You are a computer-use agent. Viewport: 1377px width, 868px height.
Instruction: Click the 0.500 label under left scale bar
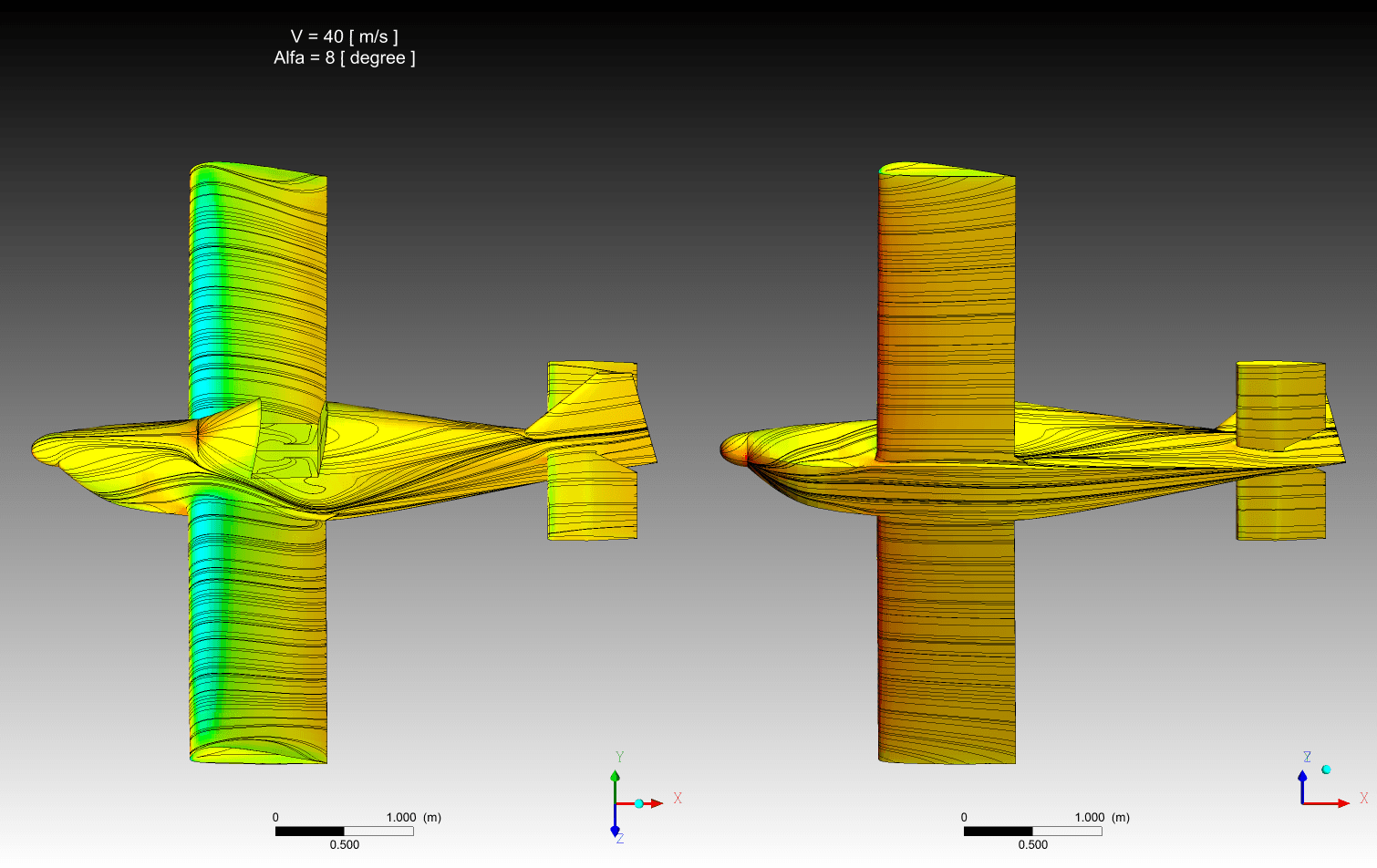click(345, 845)
